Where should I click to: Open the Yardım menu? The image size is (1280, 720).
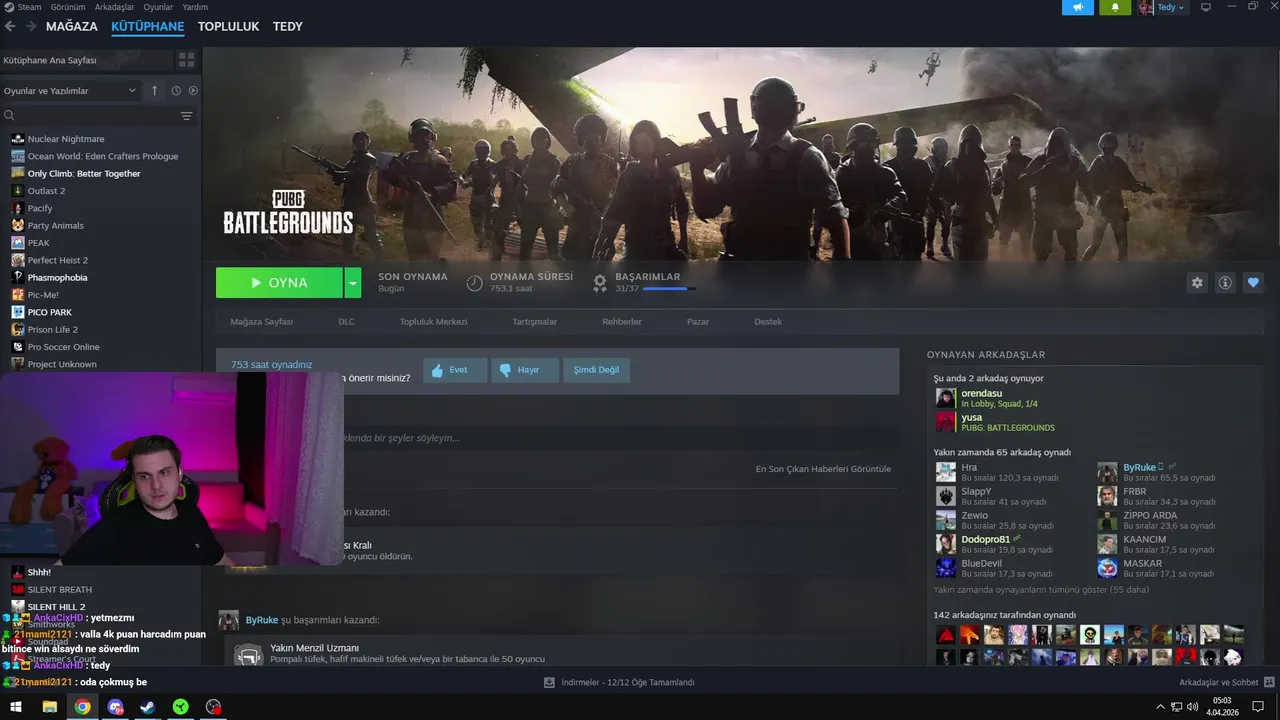click(195, 7)
